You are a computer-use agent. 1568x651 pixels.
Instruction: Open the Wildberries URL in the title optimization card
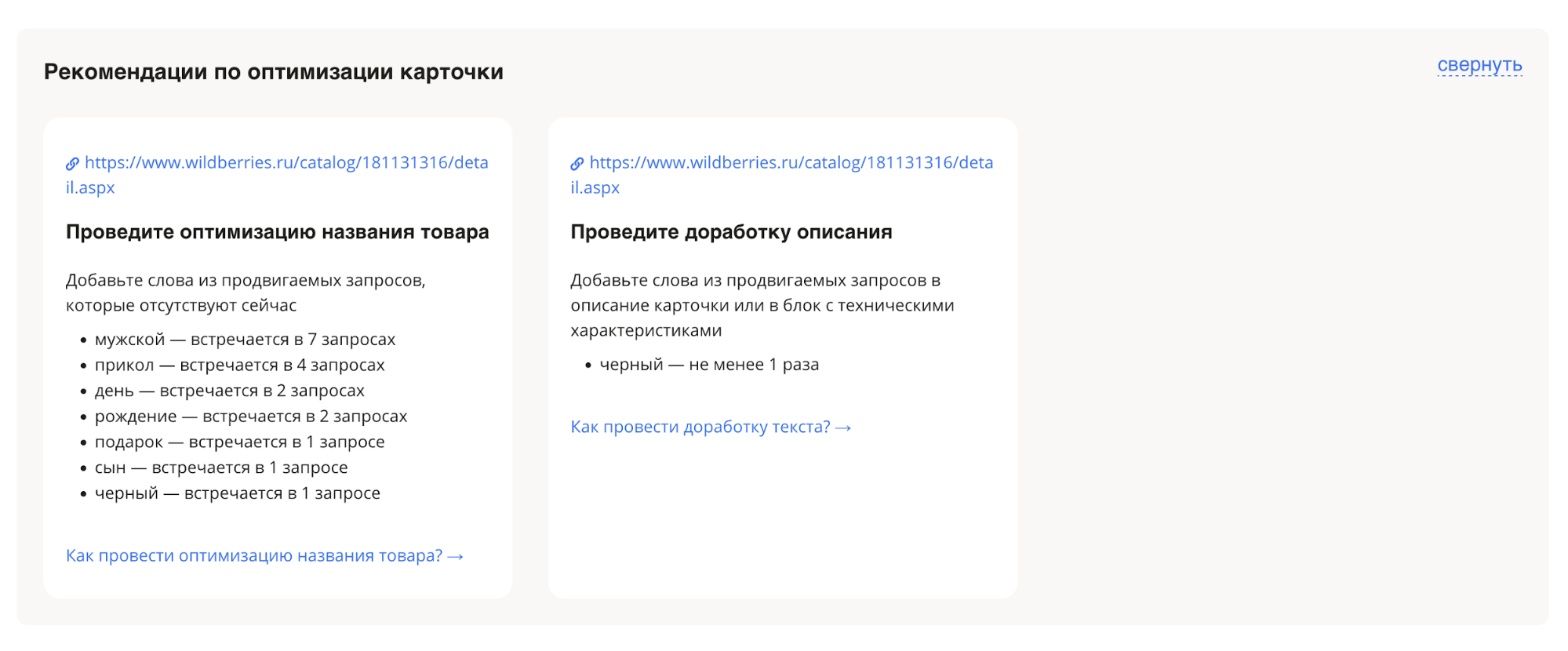coord(286,163)
